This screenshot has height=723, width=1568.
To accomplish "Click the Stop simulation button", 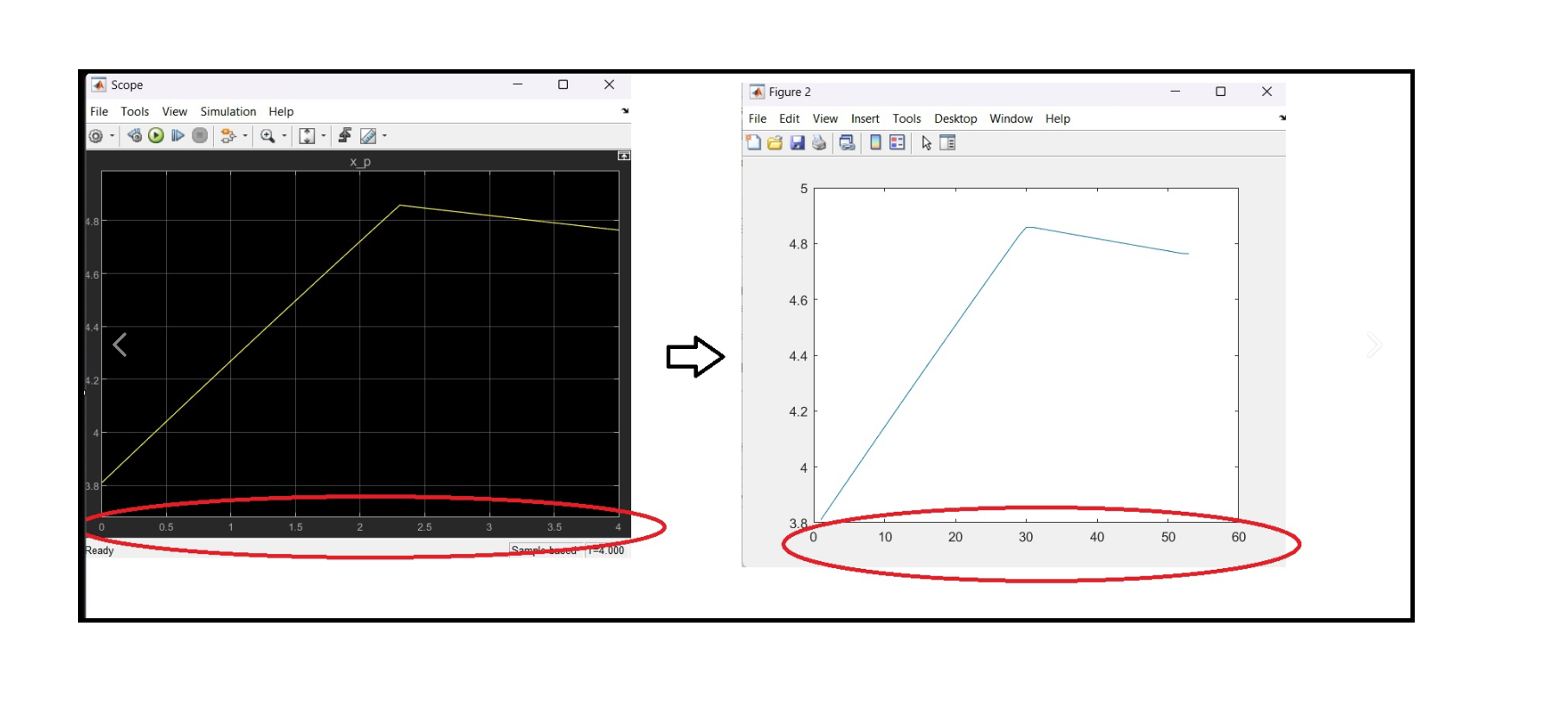I will pos(200,136).
